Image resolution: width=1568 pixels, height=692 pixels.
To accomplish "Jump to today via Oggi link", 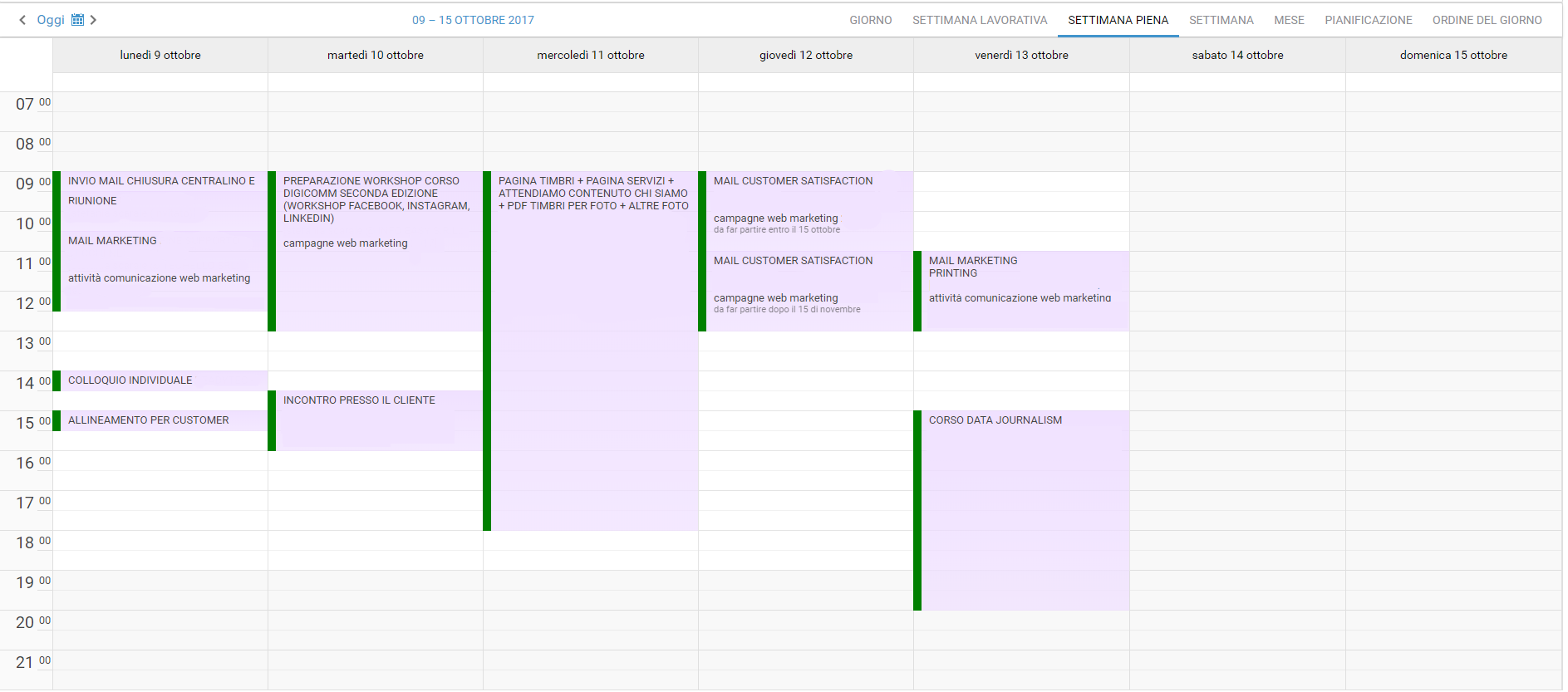I will click(50, 20).
